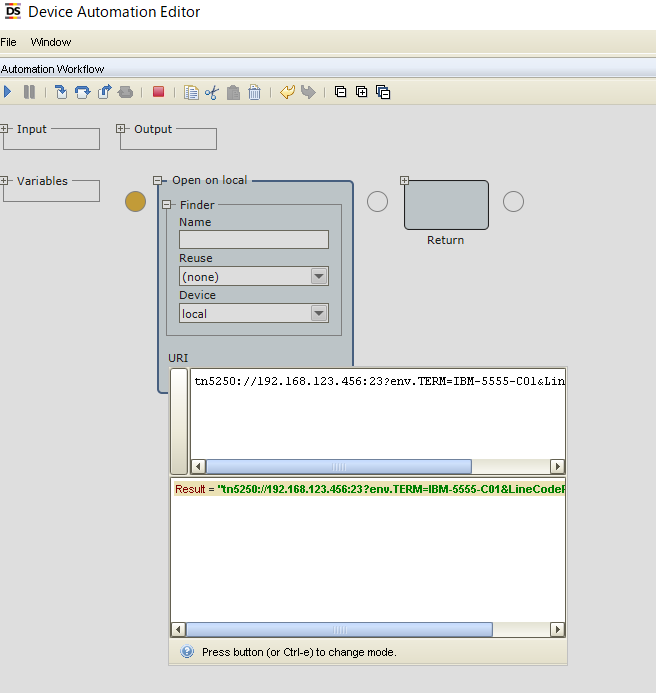This screenshot has width=656, height=693.
Task: Click the Collapse All toolbar icon
Action: point(340,92)
